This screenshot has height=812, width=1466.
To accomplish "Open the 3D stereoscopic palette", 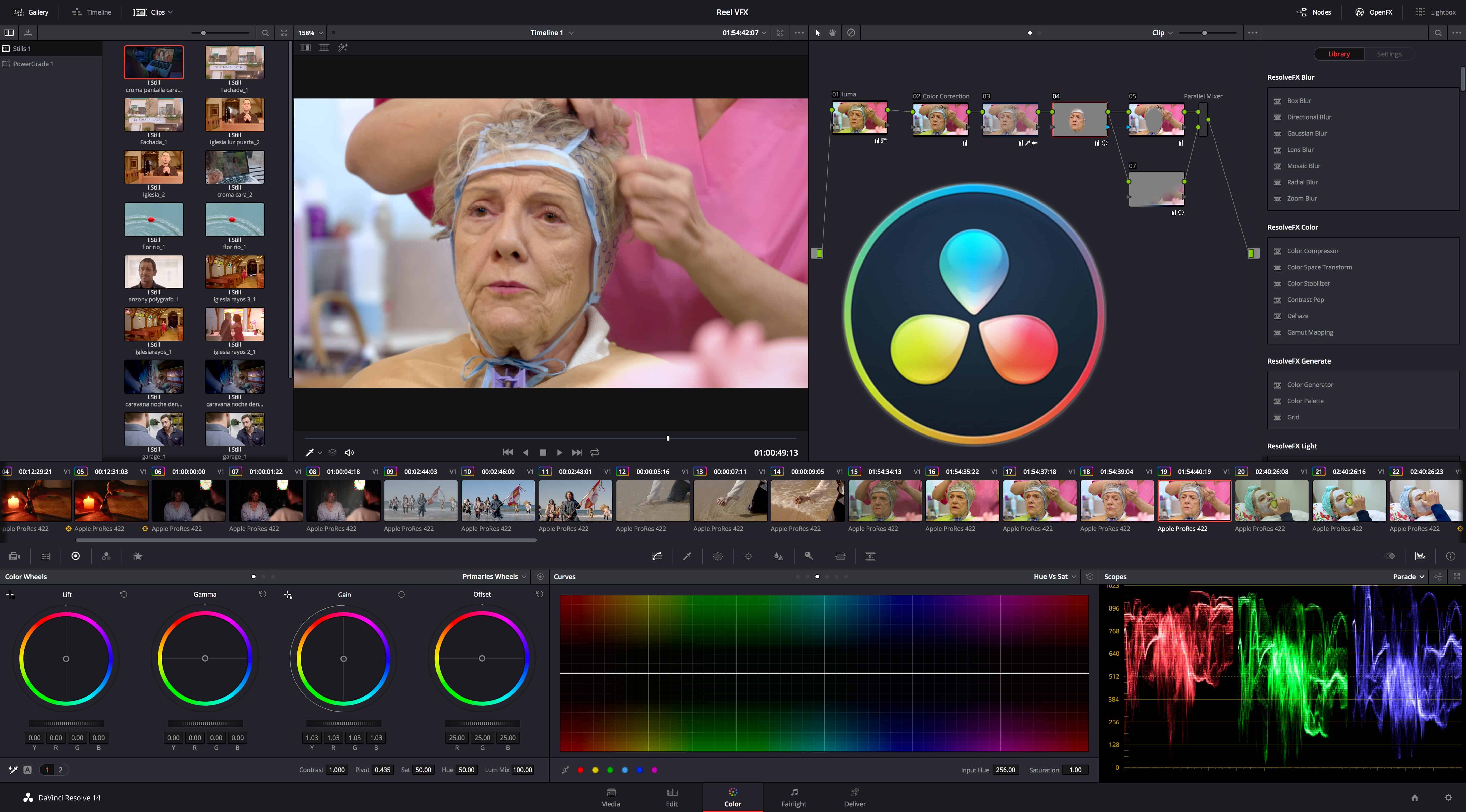I will pyautogui.click(x=870, y=556).
